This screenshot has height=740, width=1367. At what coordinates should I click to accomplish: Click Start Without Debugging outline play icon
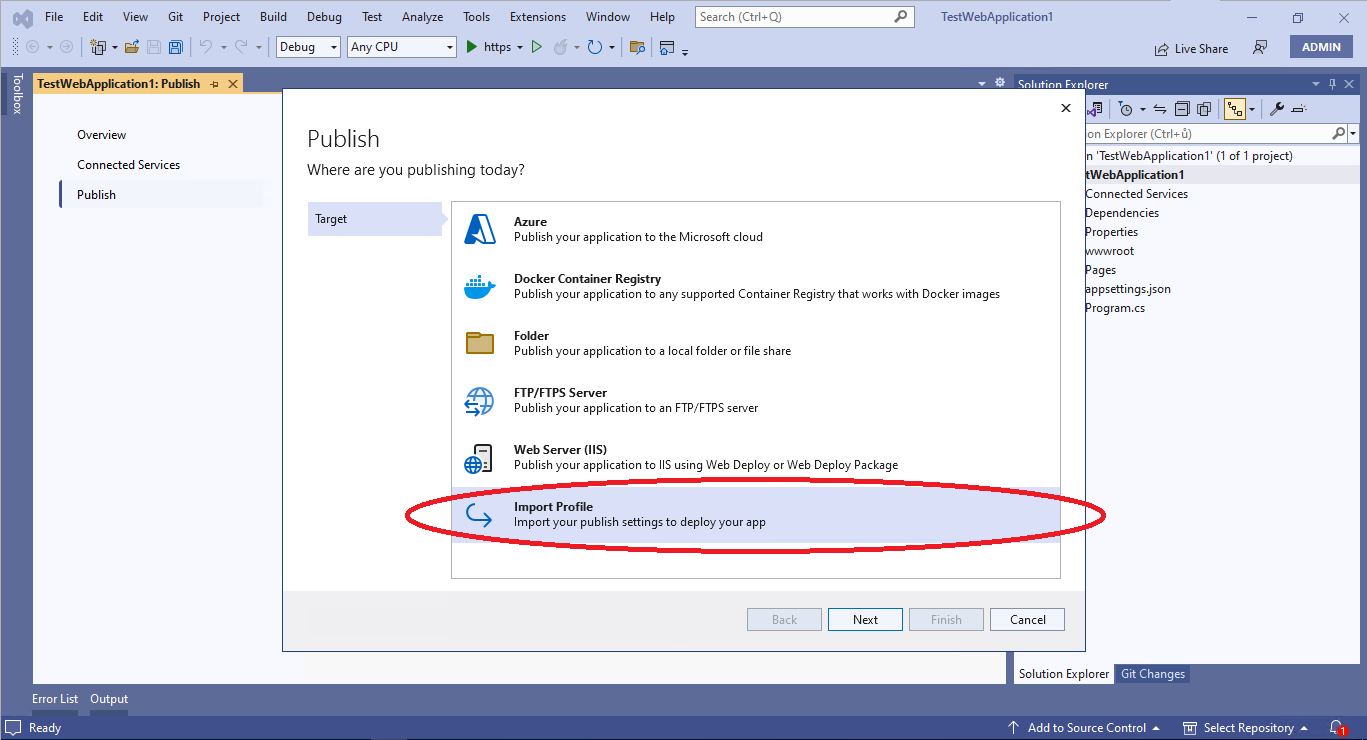(537, 47)
